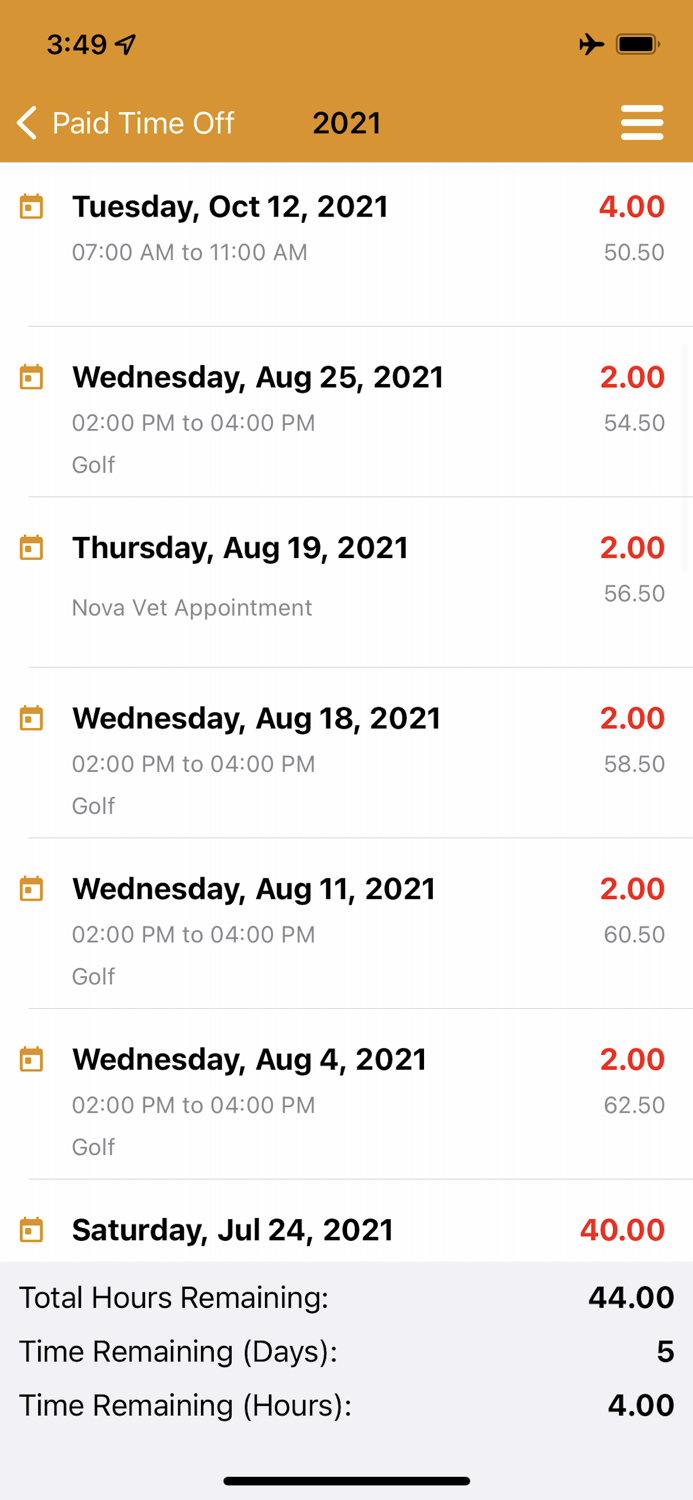Open the Tuesday, Oct 12, 2021 entry
Screen dimensions: 693x1500
[x=230, y=206]
